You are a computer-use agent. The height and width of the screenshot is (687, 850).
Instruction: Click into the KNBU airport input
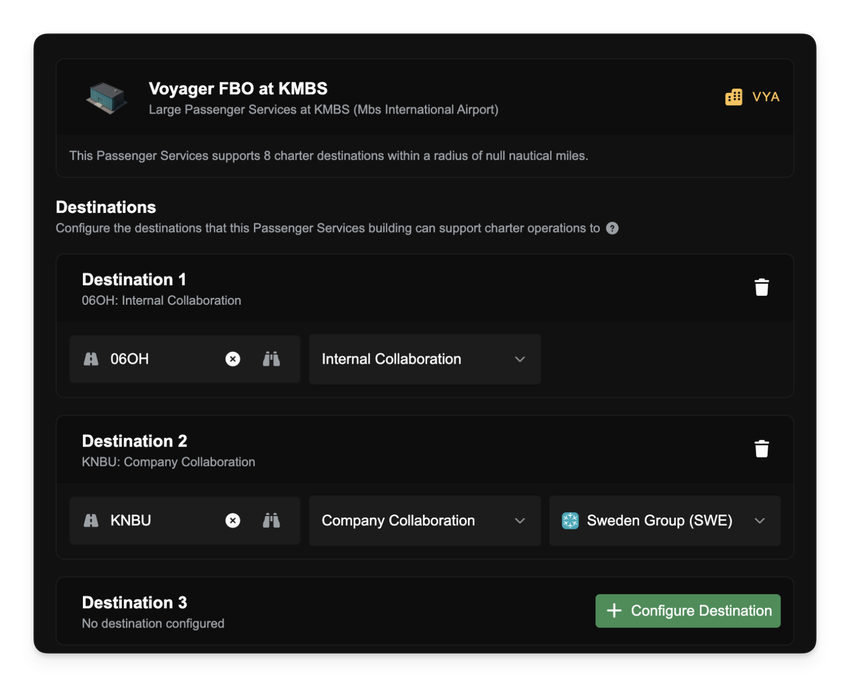[x=160, y=520]
